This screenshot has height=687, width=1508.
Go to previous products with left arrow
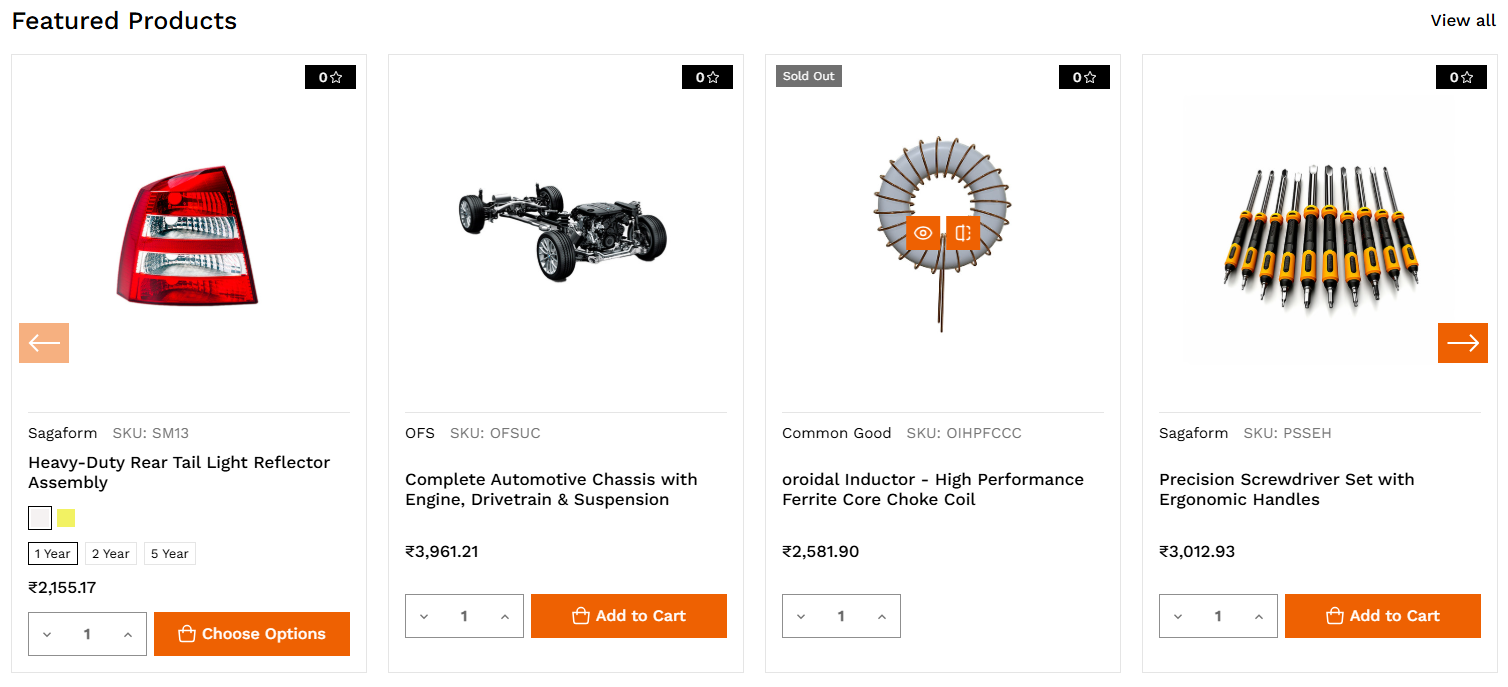(44, 343)
